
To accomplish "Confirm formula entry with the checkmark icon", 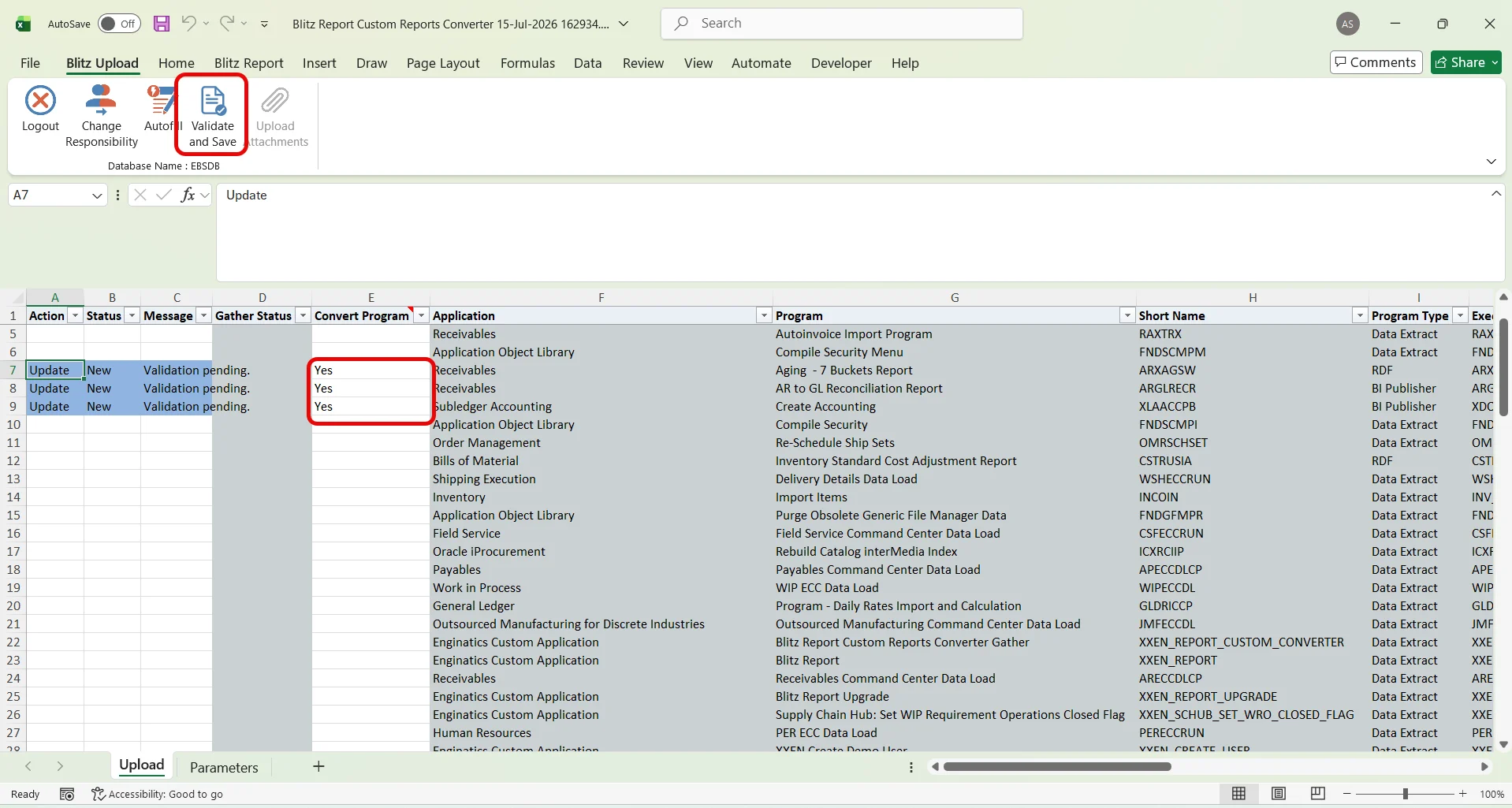I will coord(164,195).
